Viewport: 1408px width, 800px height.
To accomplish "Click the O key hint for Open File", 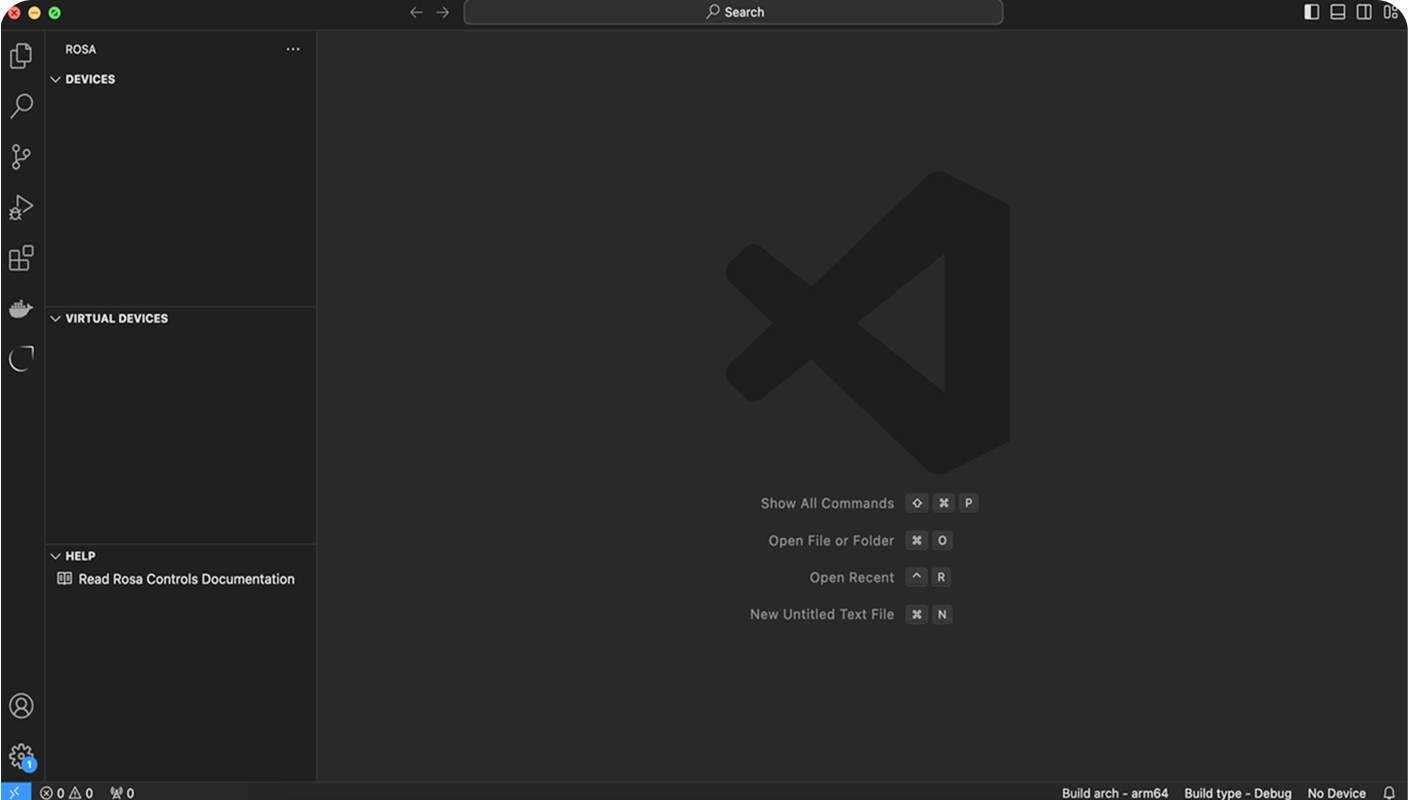I will (942, 540).
